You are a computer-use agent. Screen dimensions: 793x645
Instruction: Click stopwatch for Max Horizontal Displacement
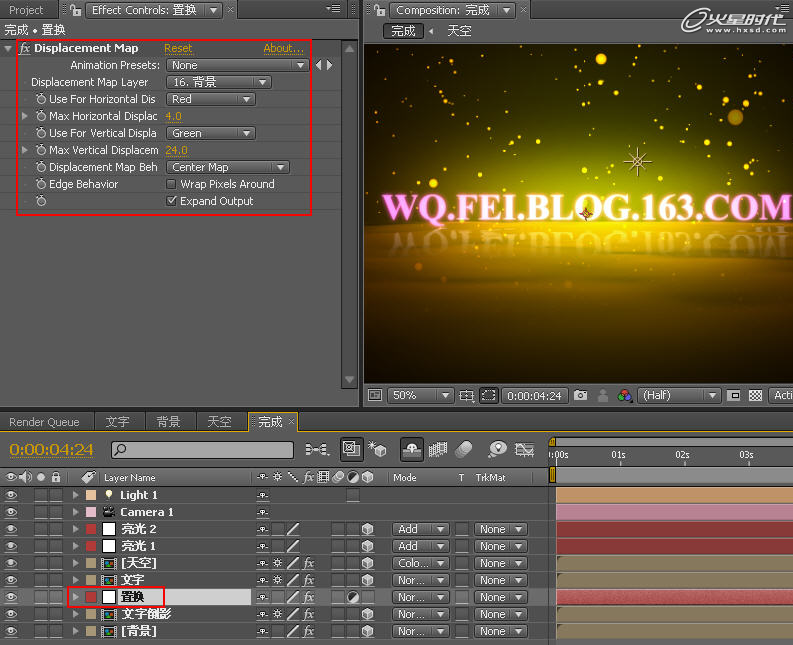click(41, 116)
